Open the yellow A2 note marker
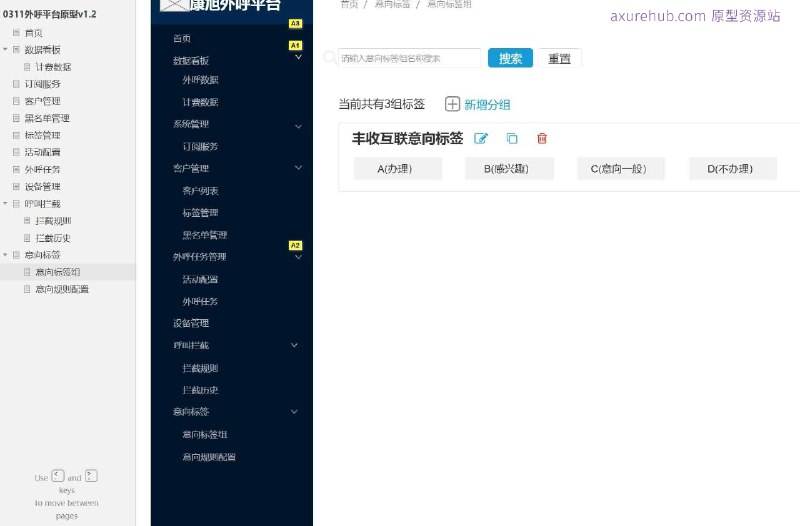The height and width of the screenshot is (526, 800). [295, 245]
